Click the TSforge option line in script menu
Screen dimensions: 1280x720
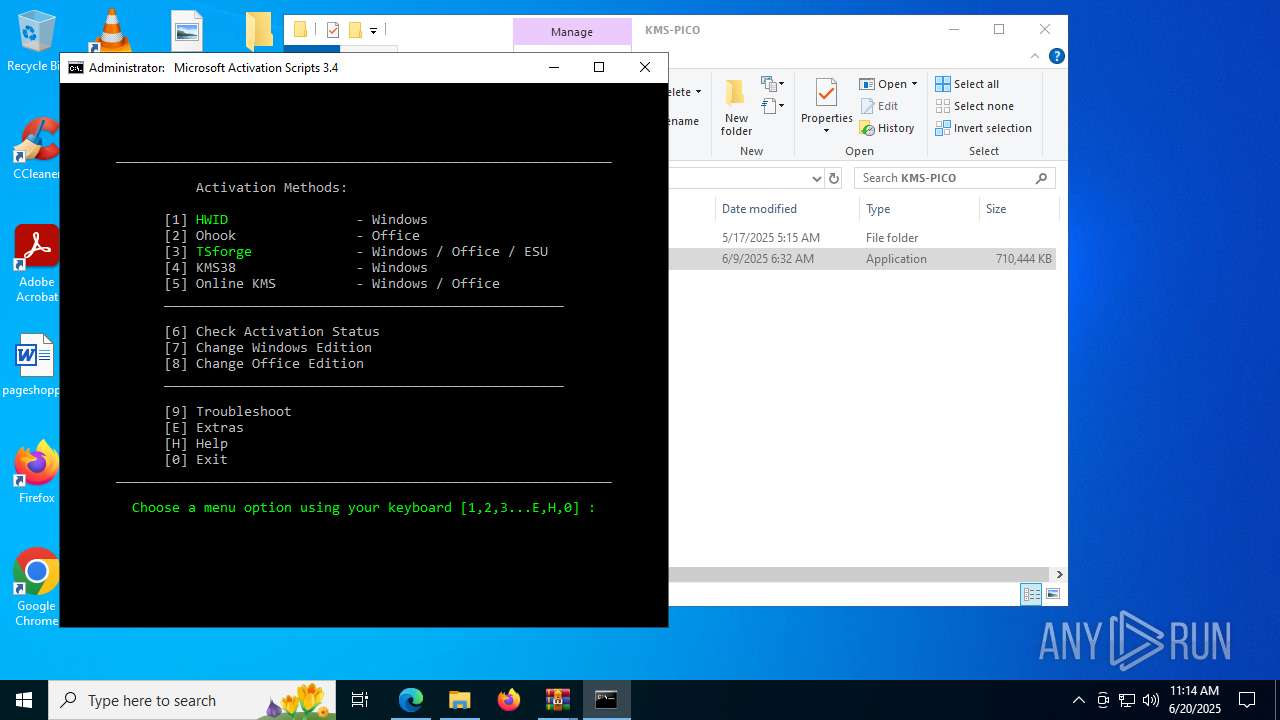pyautogui.click(x=356, y=251)
